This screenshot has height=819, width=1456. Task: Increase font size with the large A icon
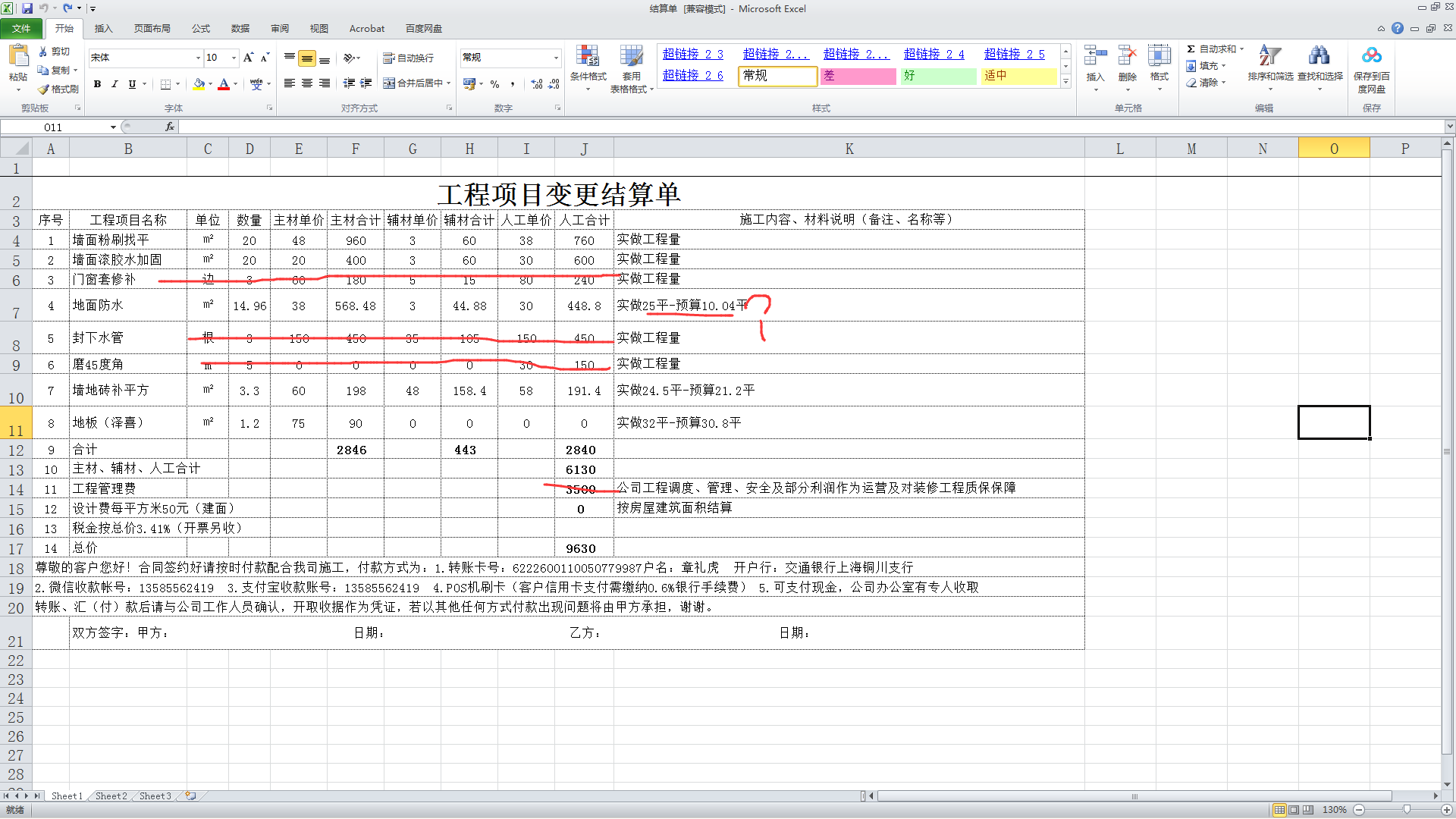point(248,58)
